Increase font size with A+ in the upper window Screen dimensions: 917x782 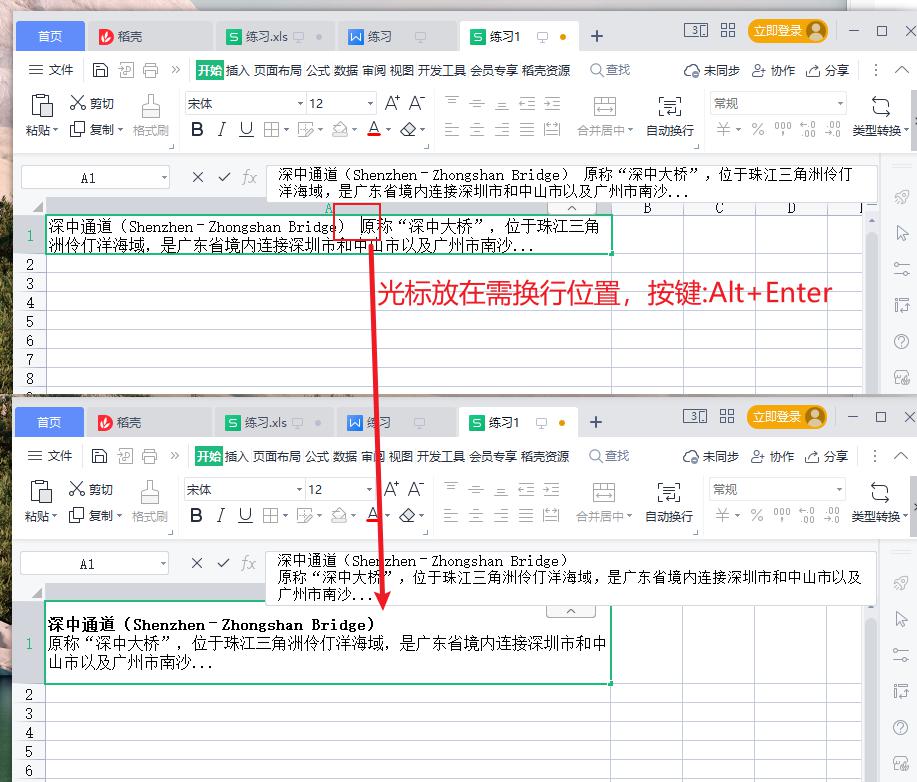392,103
